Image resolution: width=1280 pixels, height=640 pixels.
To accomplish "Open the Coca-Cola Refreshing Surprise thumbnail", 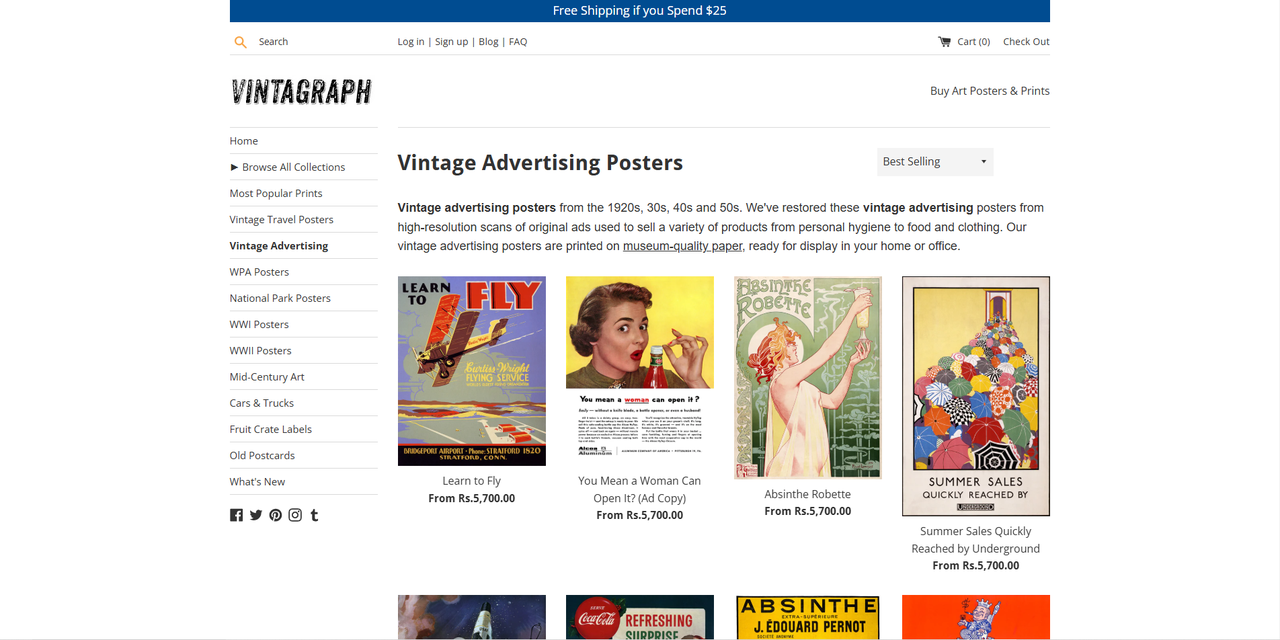I will (640, 617).
